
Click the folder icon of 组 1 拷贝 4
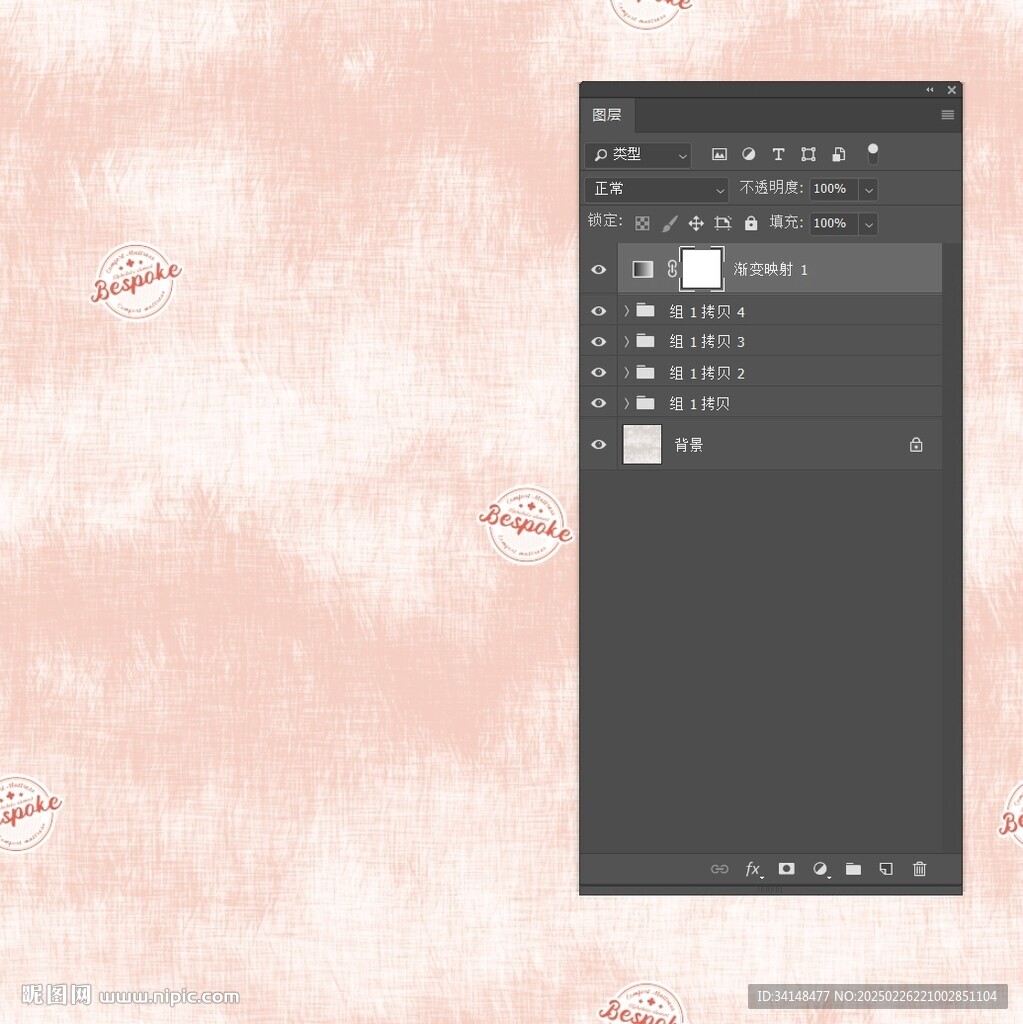(x=645, y=310)
